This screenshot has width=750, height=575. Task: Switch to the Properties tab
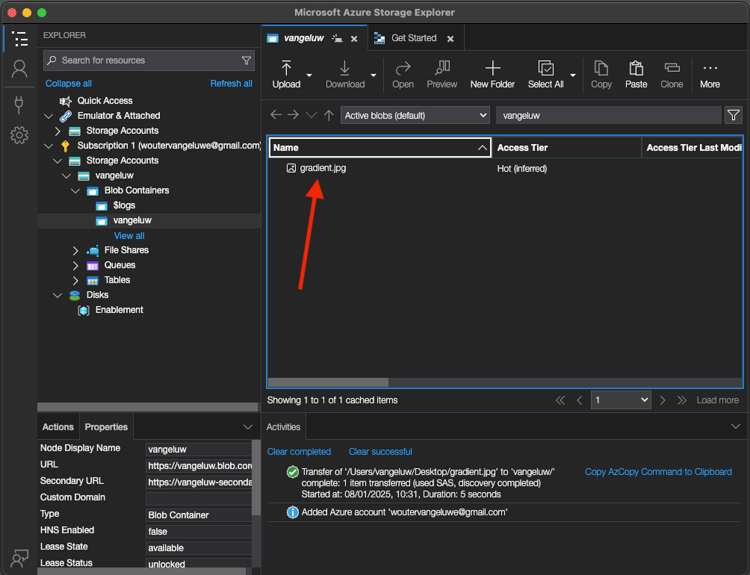106,427
